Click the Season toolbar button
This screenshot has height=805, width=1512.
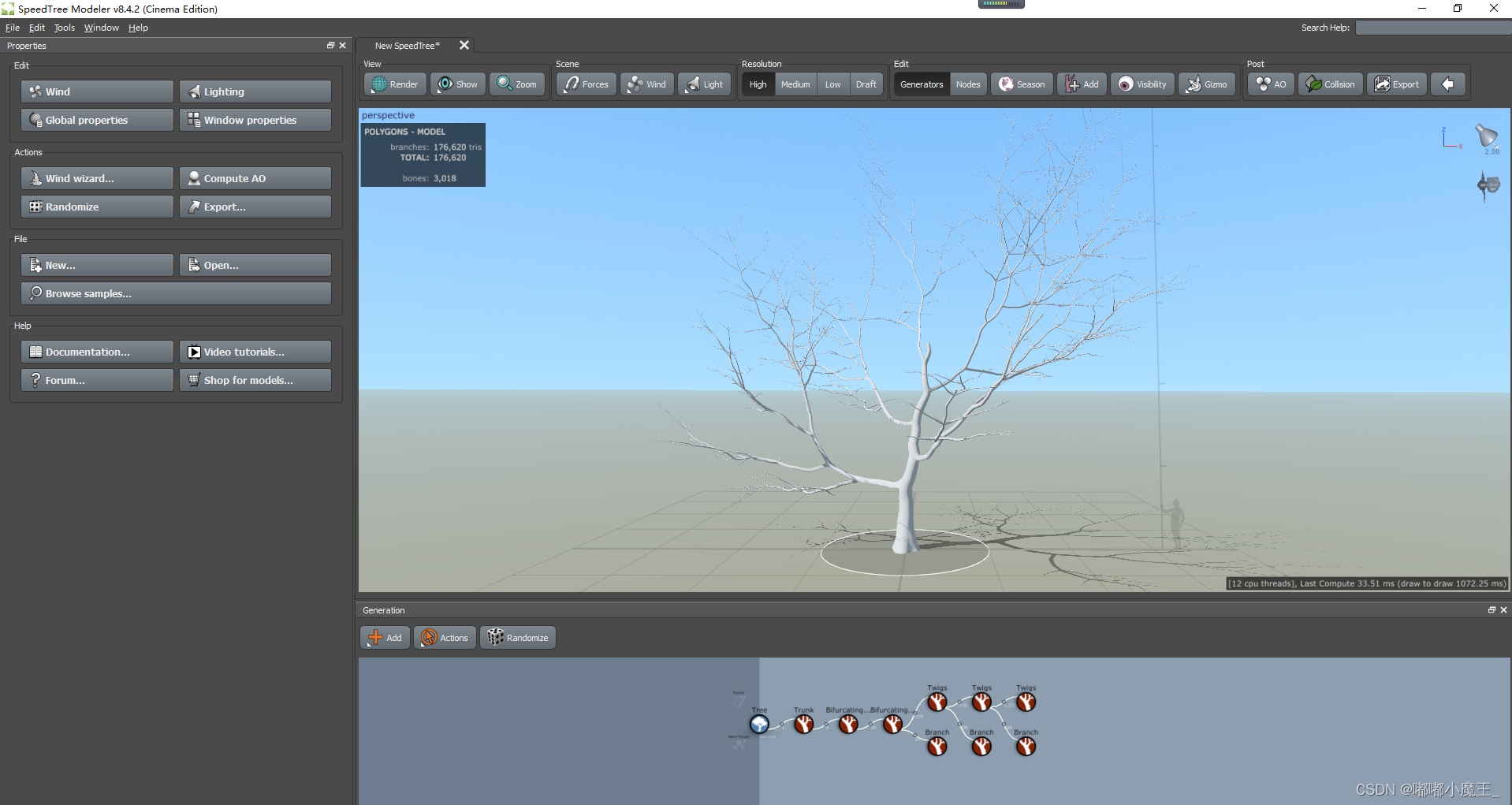(x=1022, y=84)
